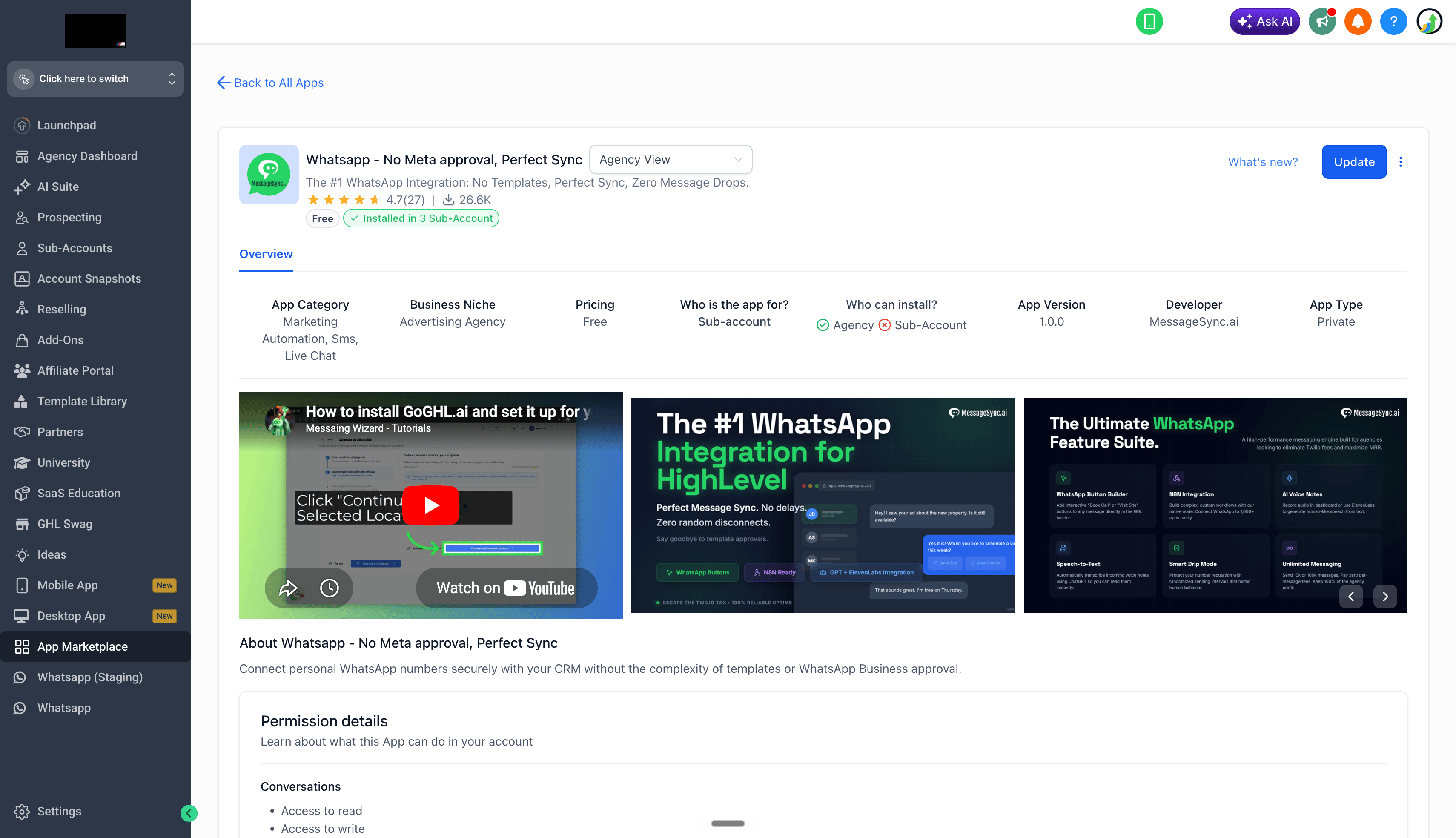The width and height of the screenshot is (1456, 838).
Task: Open the WhatsApp Integration for HighLevel image
Action: (823, 505)
